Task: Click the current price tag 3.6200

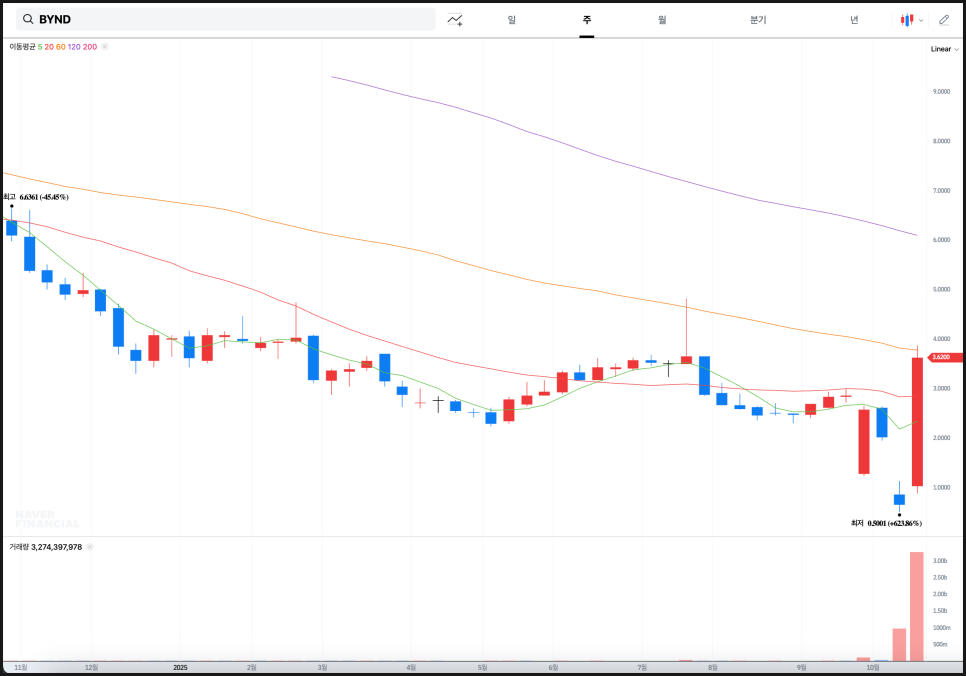Action: pyautogui.click(x=944, y=357)
